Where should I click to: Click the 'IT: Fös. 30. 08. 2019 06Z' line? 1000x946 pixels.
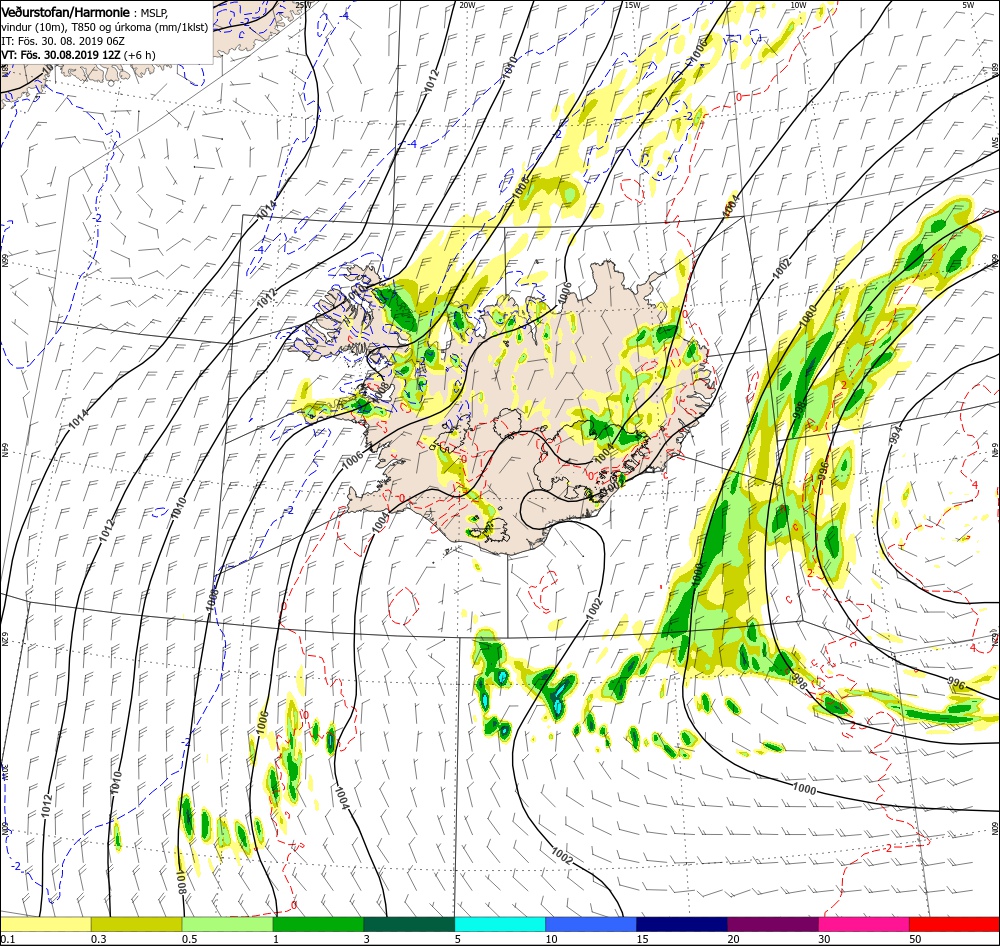(62, 41)
